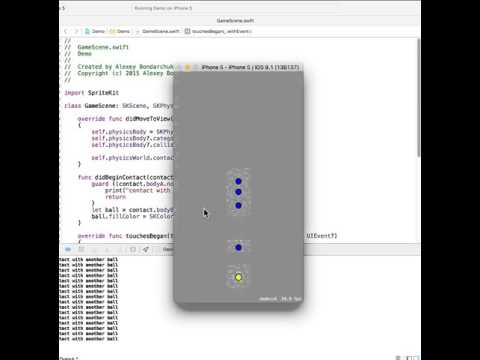Click the first 'with another ball' console line

tap(89, 259)
